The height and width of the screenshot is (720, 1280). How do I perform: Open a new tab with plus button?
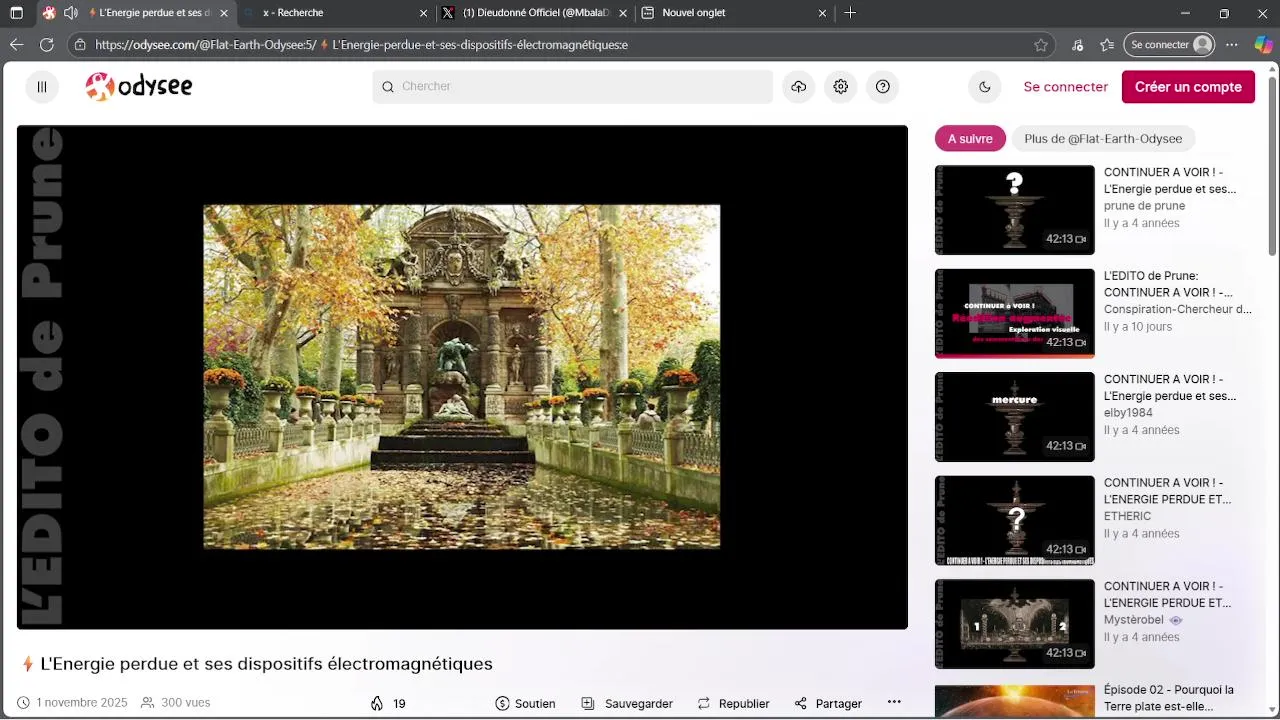pyautogui.click(x=850, y=13)
